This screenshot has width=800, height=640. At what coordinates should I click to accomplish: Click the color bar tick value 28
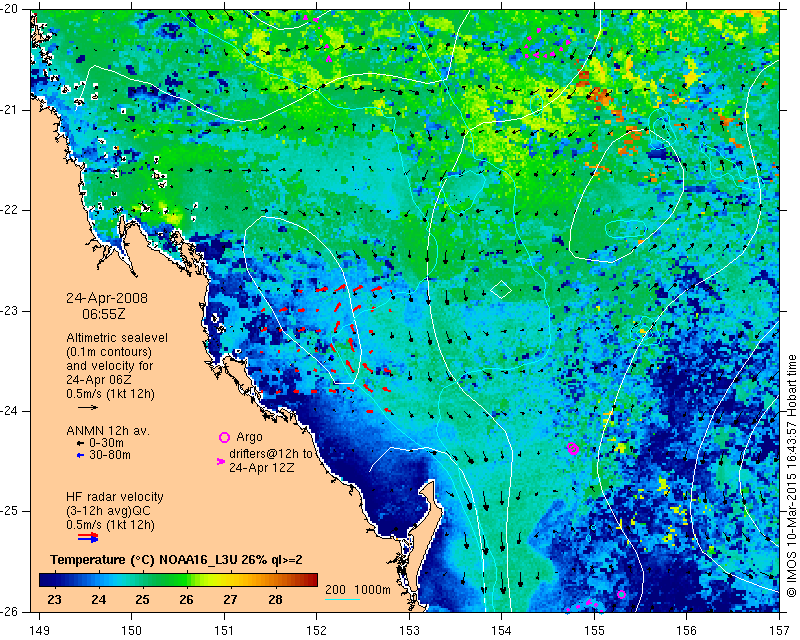pyautogui.click(x=275, y=599)
